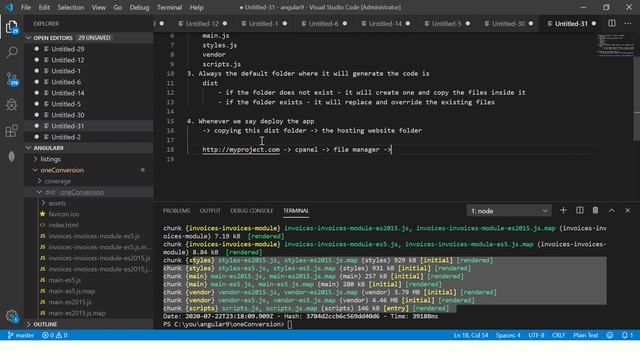Switch to the Problems panel tab
This screenshot has width=640, height=360.
pyautogui.click(x=176, y=211)
